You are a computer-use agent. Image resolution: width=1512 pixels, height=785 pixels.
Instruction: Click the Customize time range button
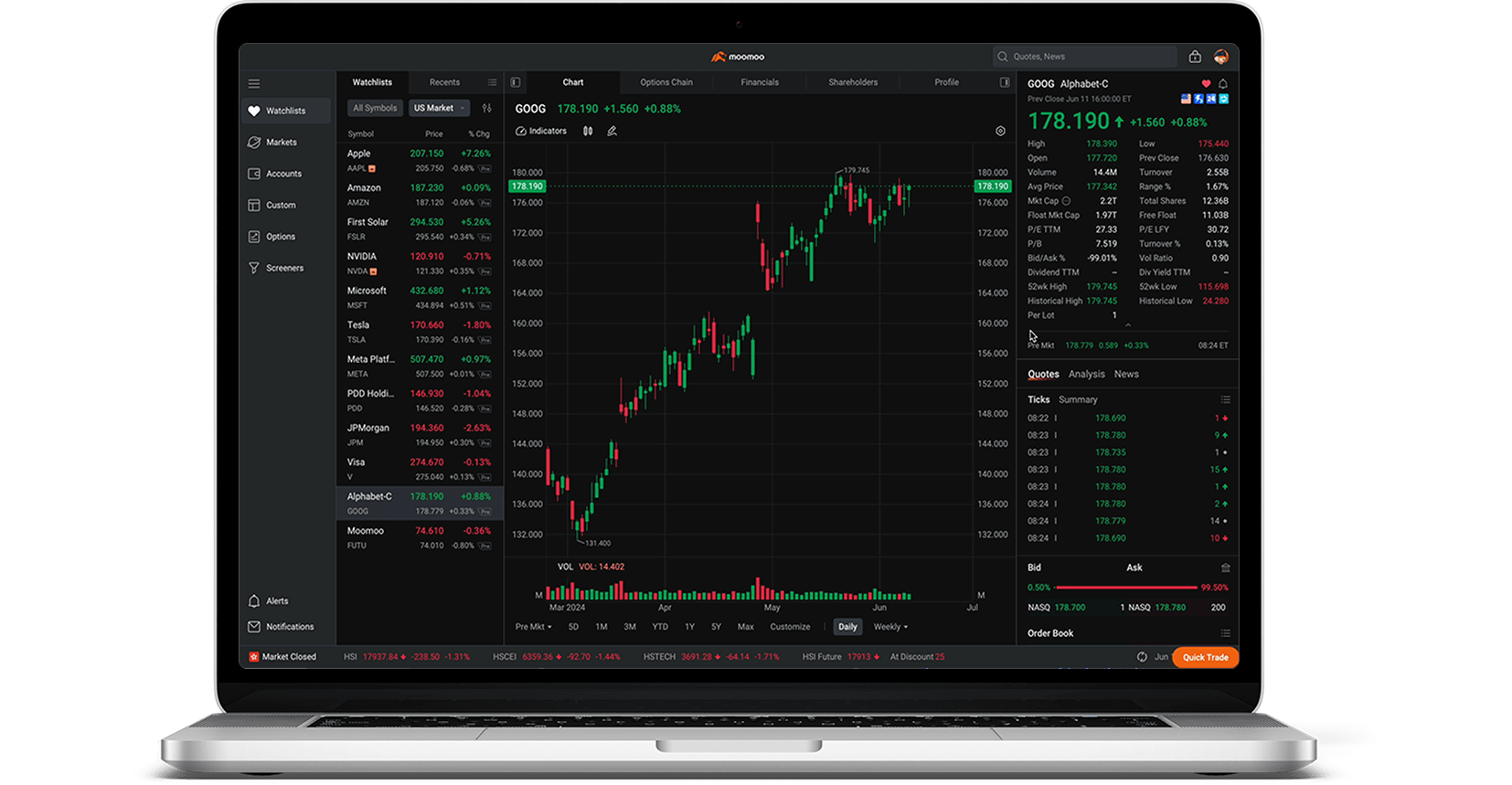[x=790, y=627]
